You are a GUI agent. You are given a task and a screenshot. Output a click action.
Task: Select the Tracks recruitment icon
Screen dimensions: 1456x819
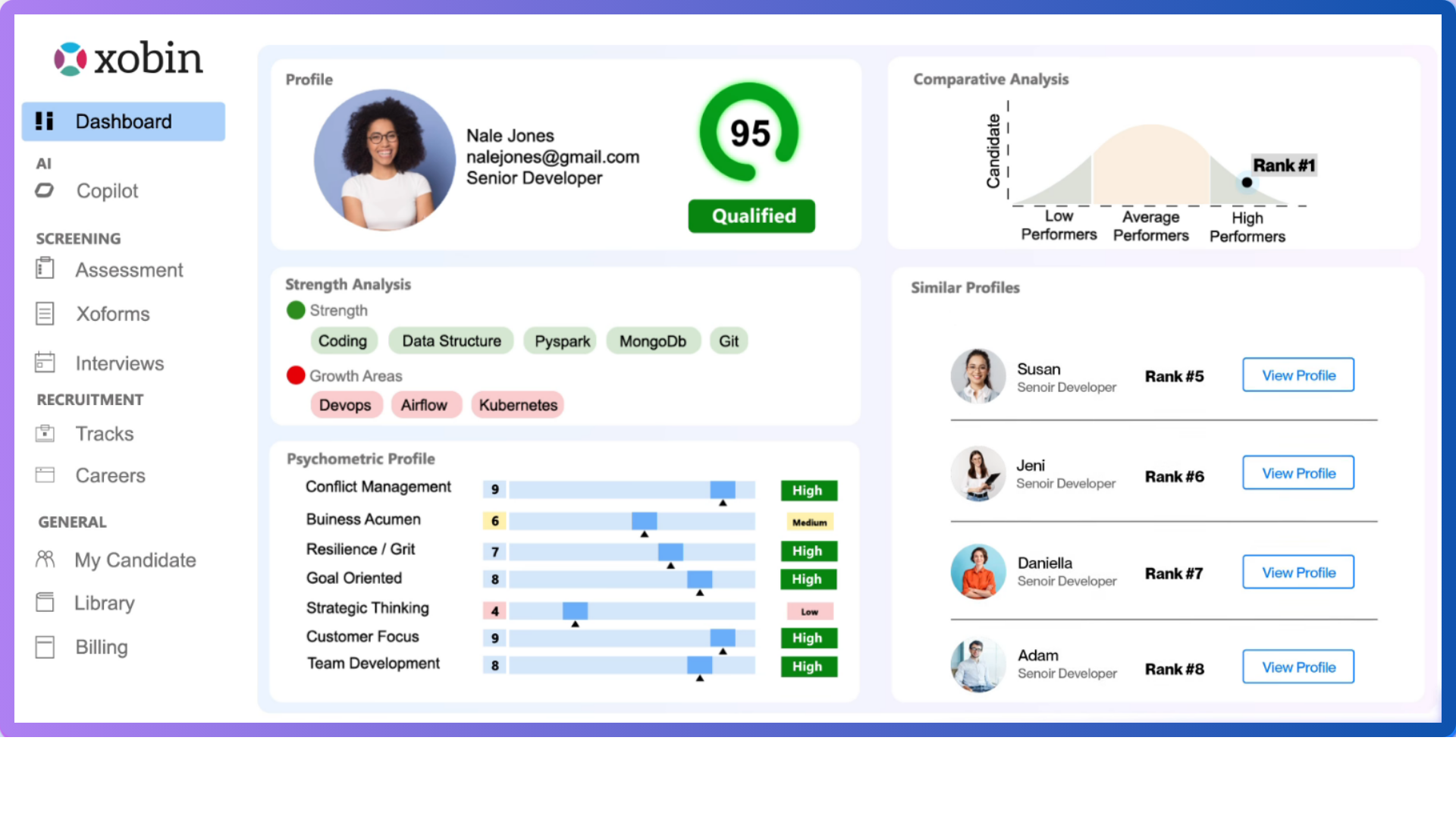coord(45,432)
